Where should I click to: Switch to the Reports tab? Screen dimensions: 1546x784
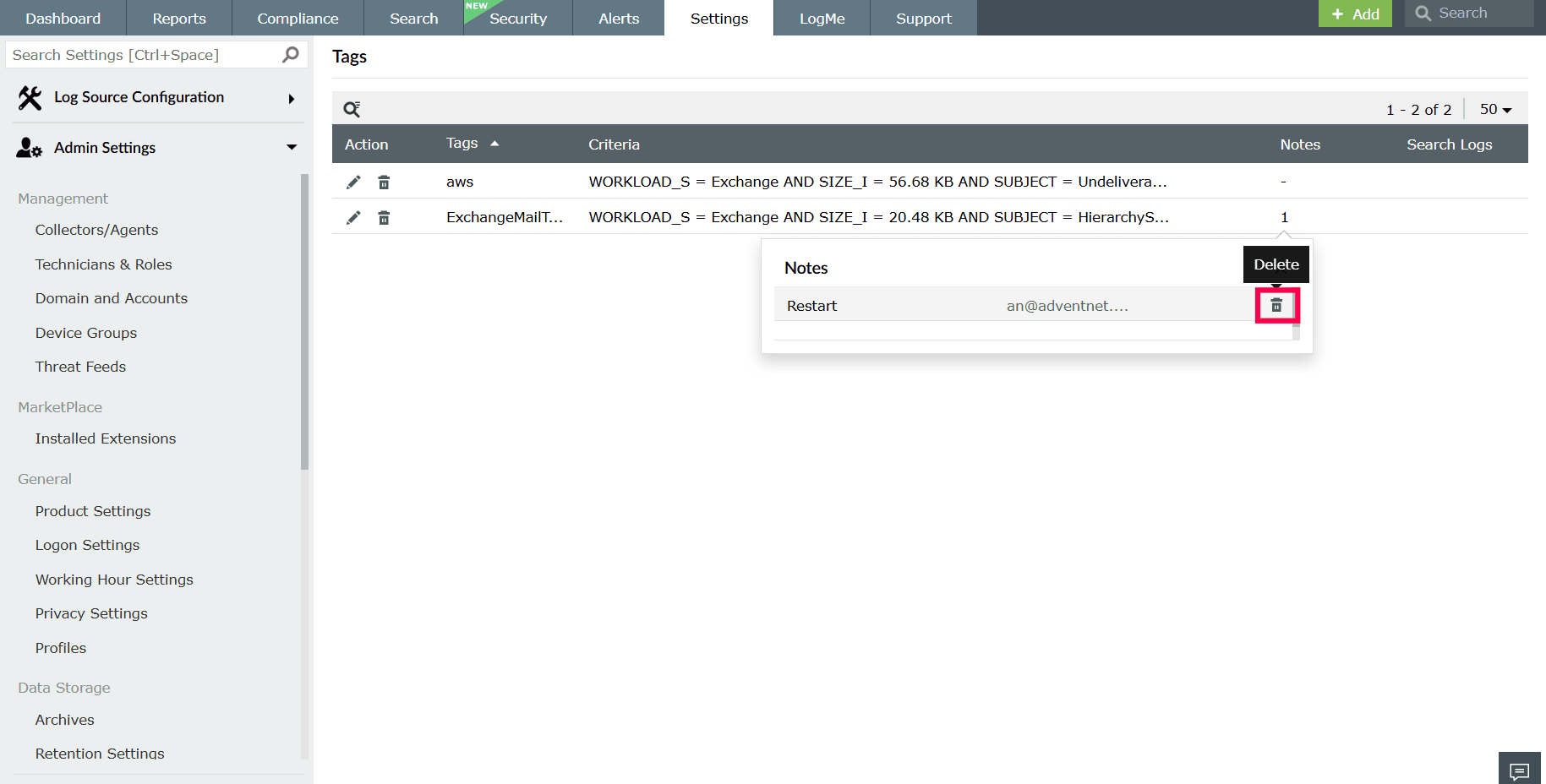(179, 18)
